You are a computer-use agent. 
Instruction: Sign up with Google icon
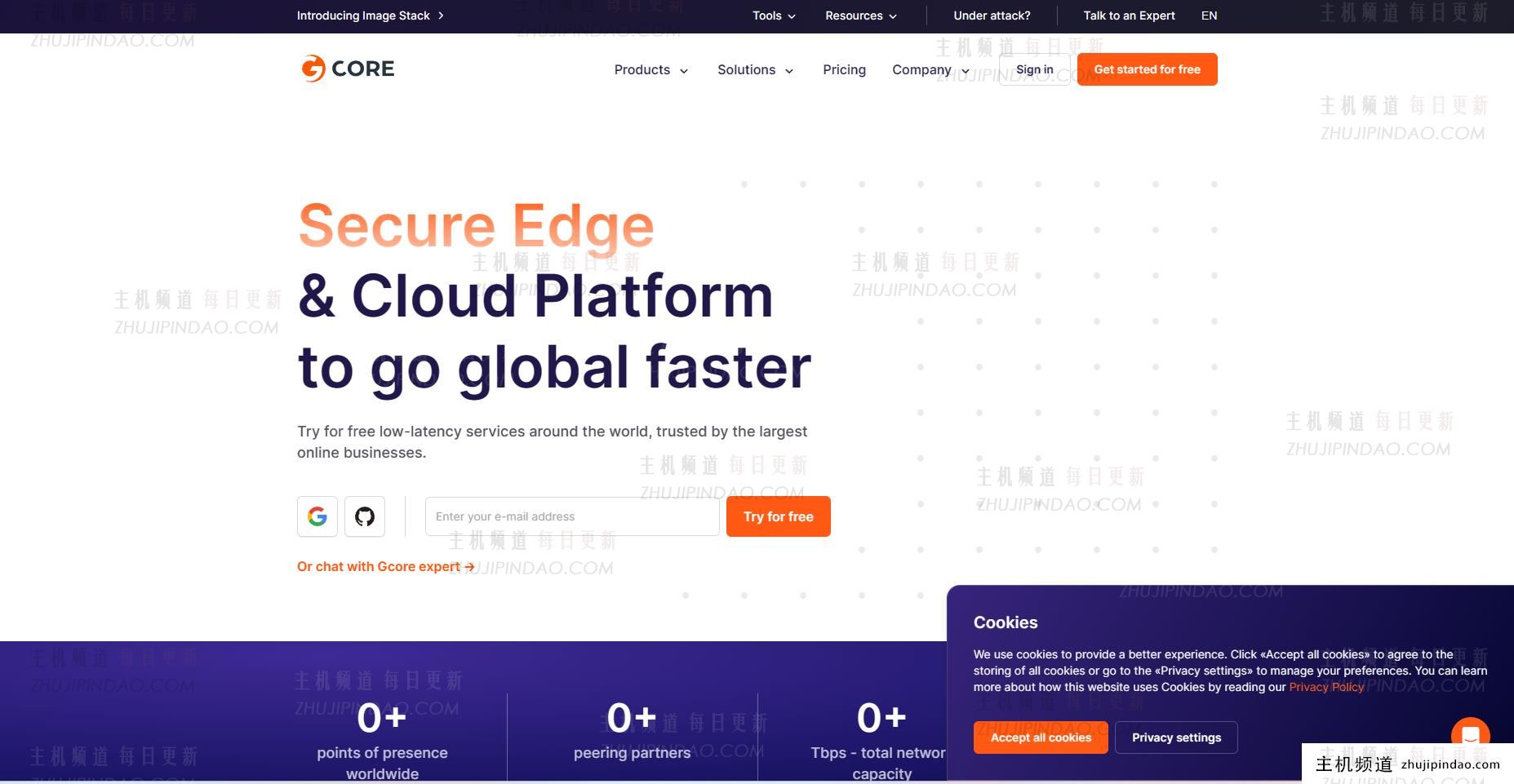tap(317, 516)
